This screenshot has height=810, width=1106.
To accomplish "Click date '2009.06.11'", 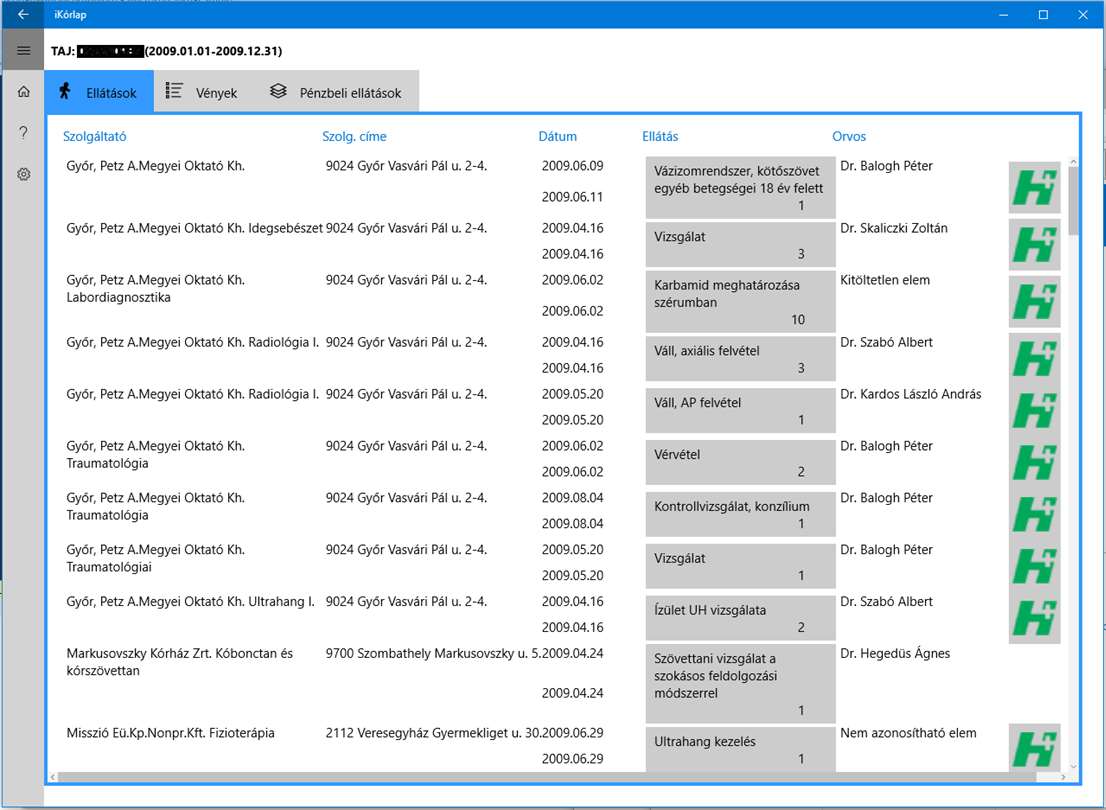I will point(572,197).
